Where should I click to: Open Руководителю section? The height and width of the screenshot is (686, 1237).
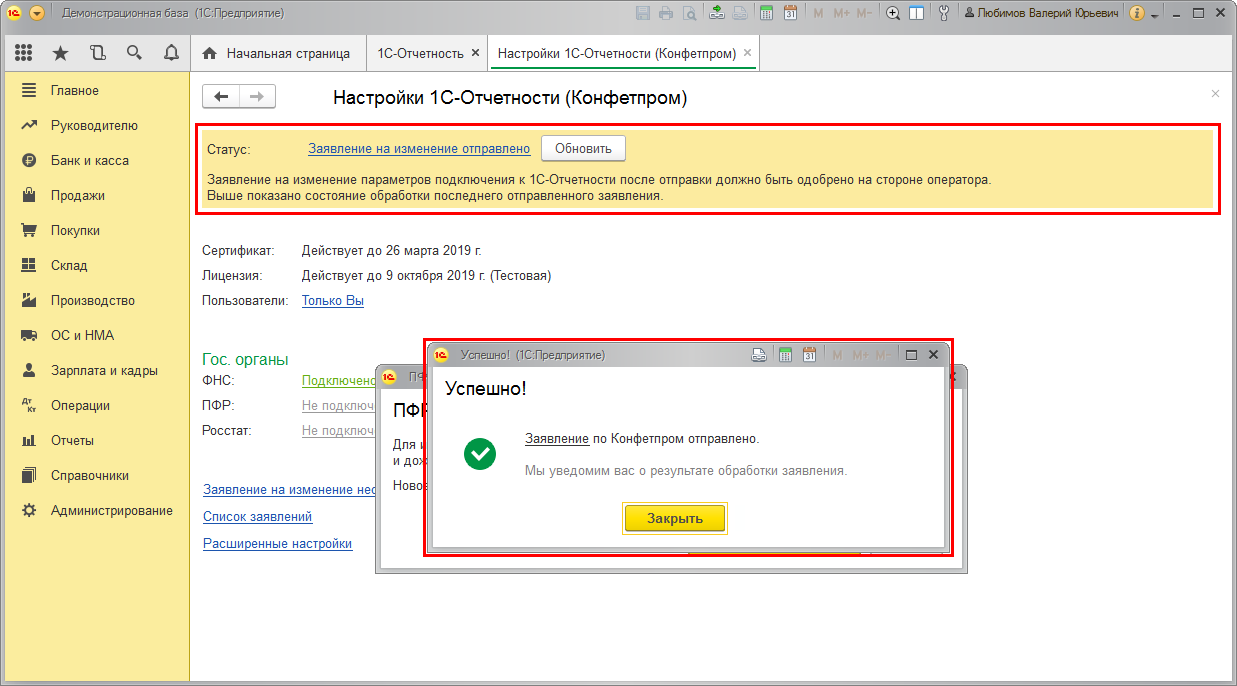coord(95,125)
